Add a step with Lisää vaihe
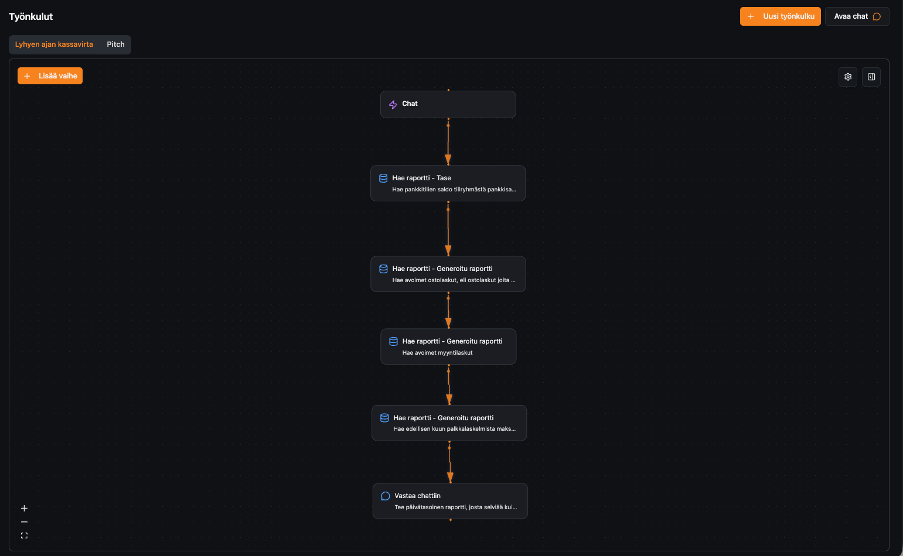Viewport: 904px width, 556px height. click(x=50, y=76)
